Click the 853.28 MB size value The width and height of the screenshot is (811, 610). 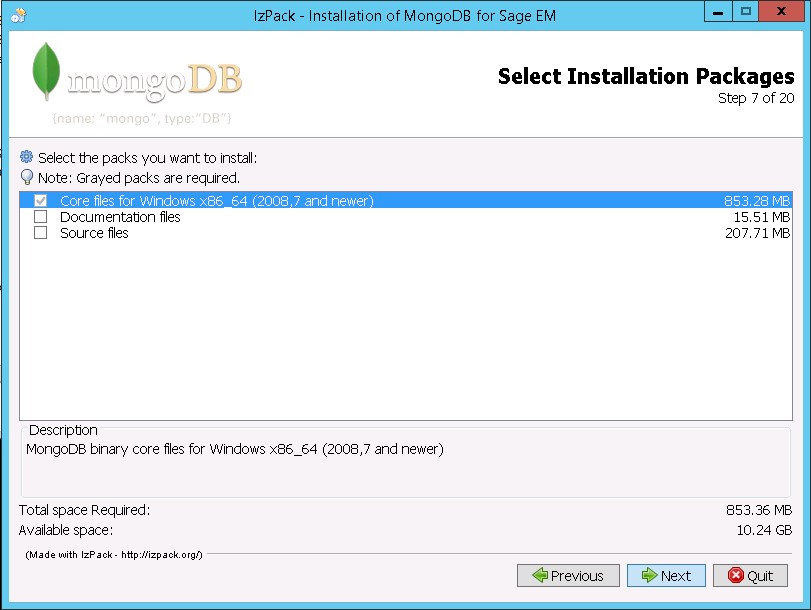tap(757, 201)
